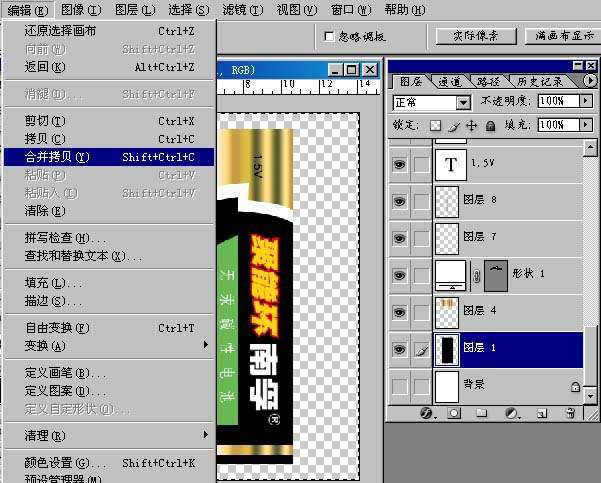Expand the 不透明度 opacity slider arrow
This screenshot has width=601, height=483.
click(586, 102)
